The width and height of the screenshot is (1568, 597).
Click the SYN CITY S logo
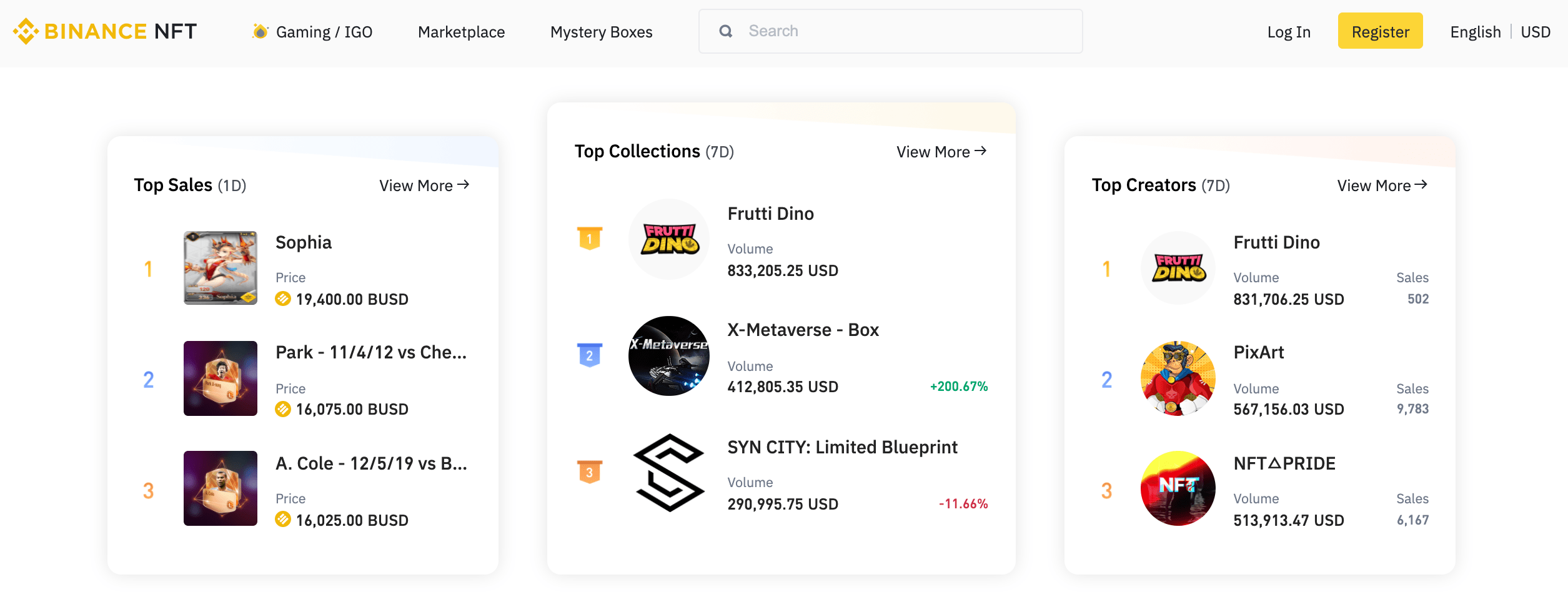pyautogui.click(x=668, y=473)
